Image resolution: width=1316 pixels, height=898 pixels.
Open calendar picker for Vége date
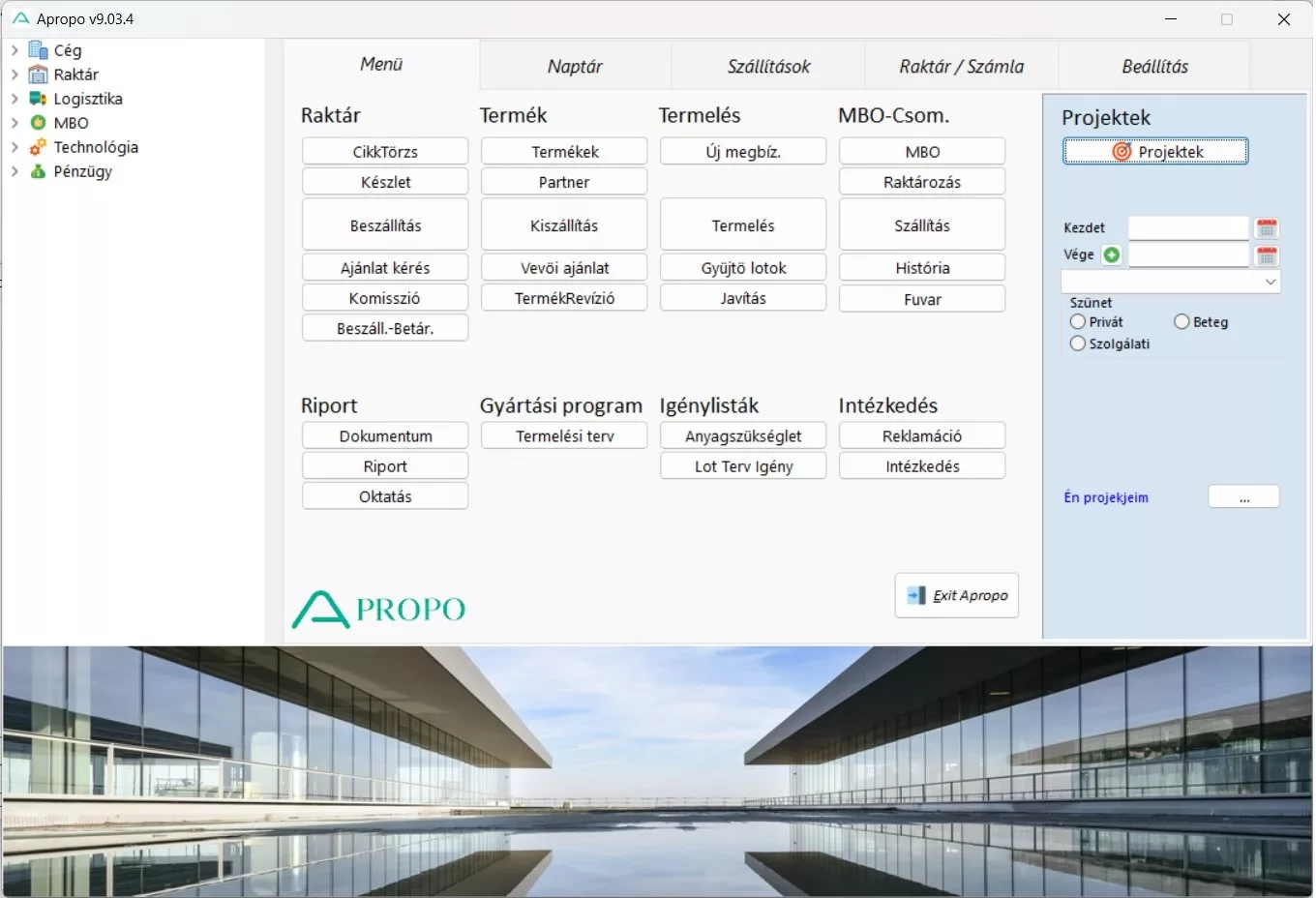pyautogui.click(x=1266, y=255)
